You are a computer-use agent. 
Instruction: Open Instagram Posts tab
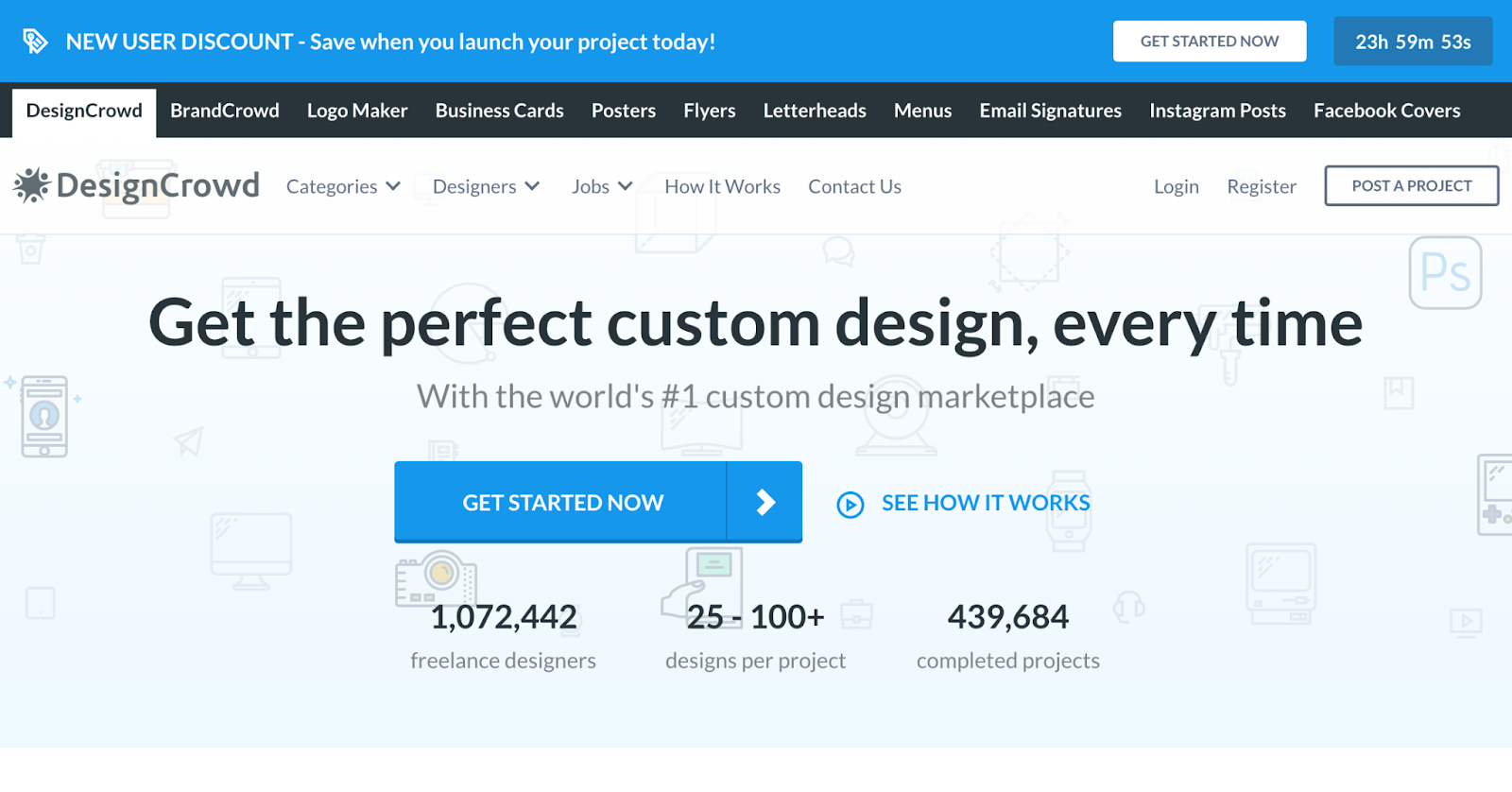[x=1218, y=111]
